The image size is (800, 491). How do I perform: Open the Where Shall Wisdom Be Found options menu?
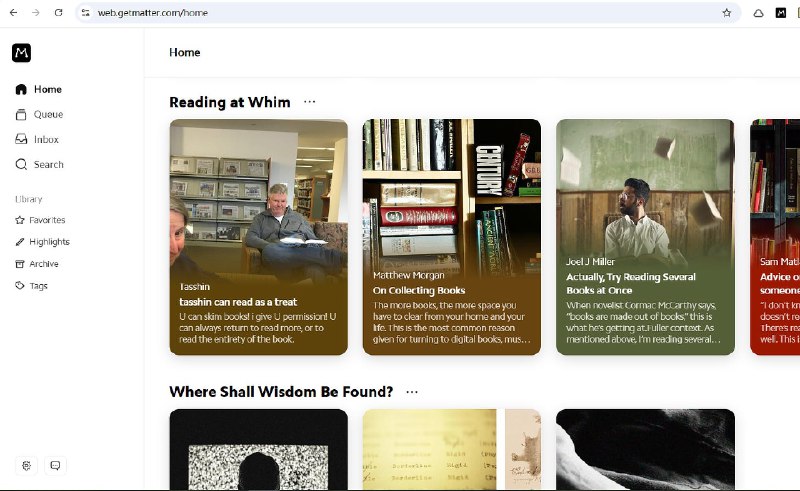click(412, 392)
